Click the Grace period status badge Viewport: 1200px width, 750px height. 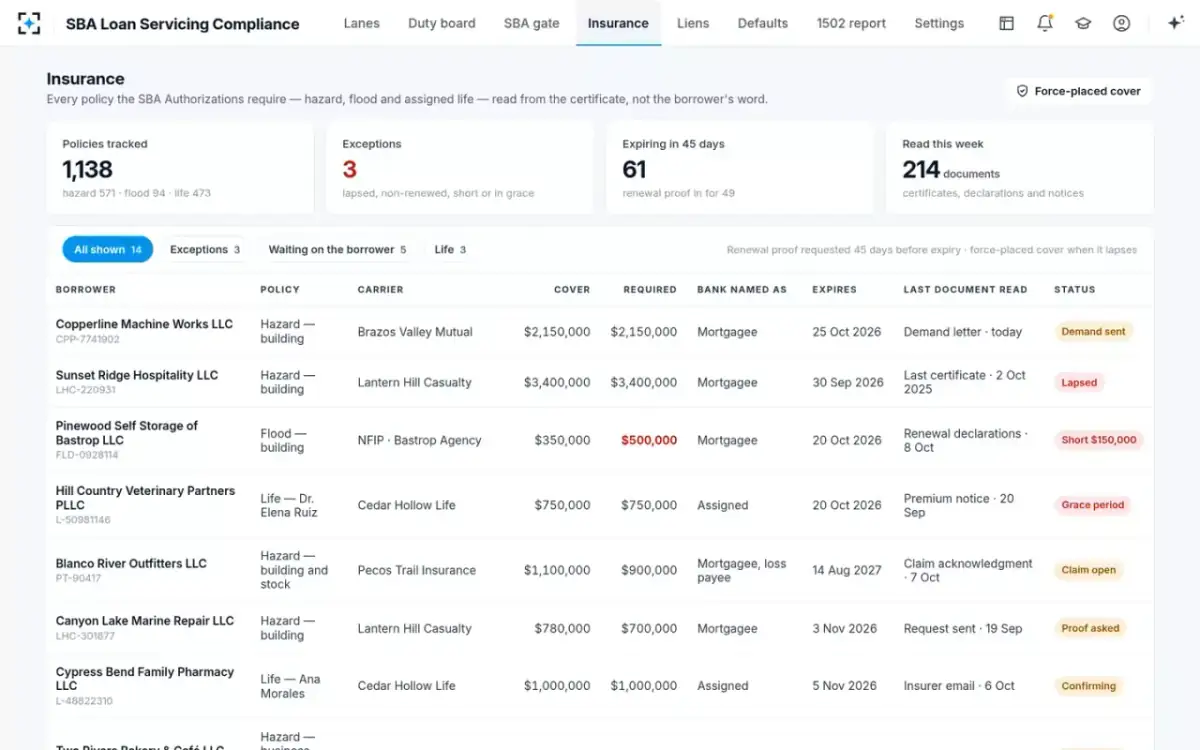[1093, 505]
